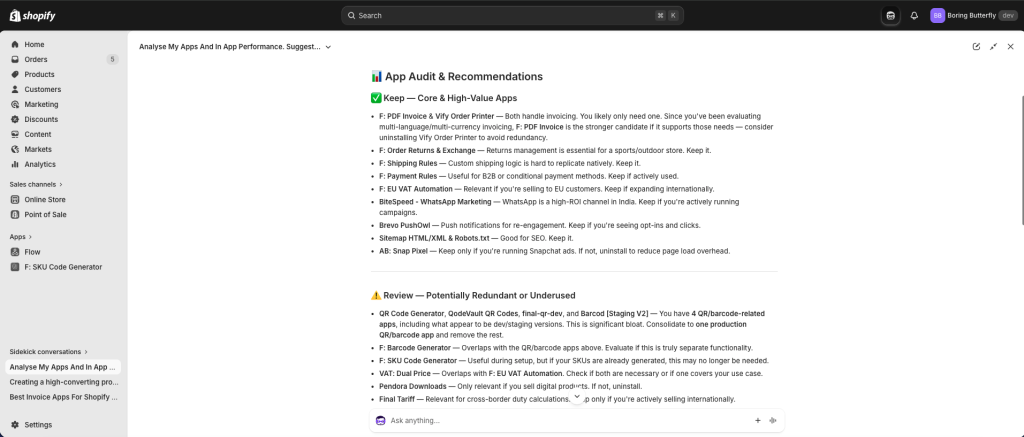Click the 'Ask anything...' input field

pos(565,420)
